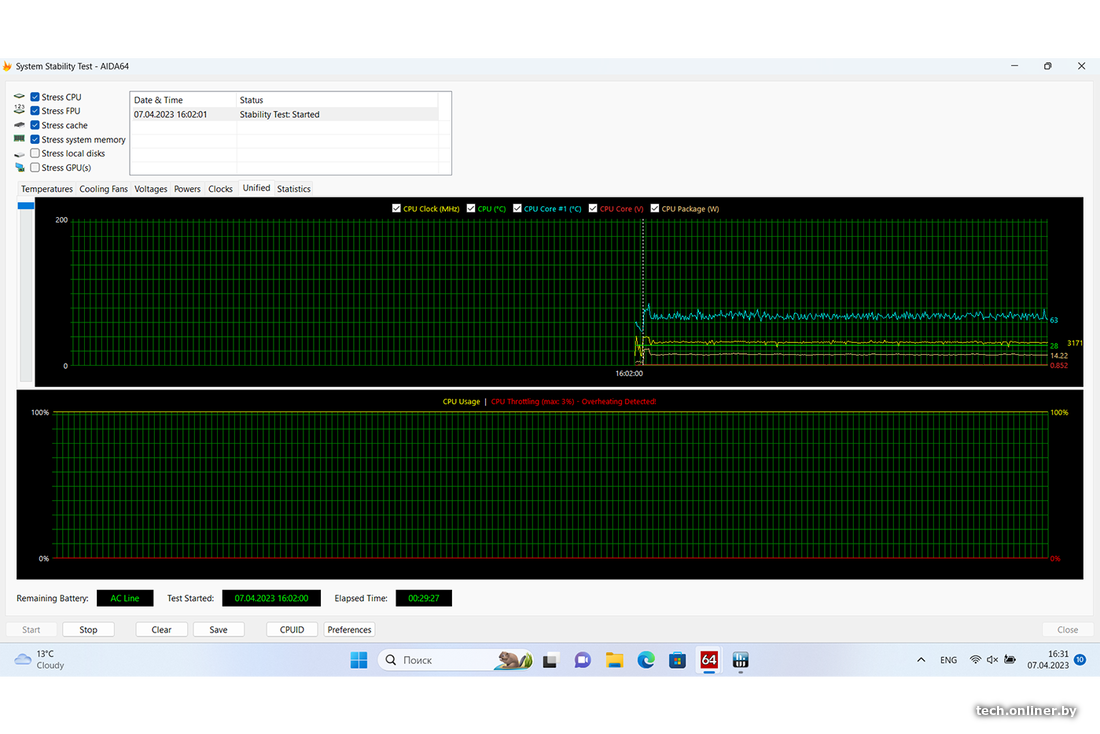Open Microsoft Store from the taskbar

click(x=677, y=660)
